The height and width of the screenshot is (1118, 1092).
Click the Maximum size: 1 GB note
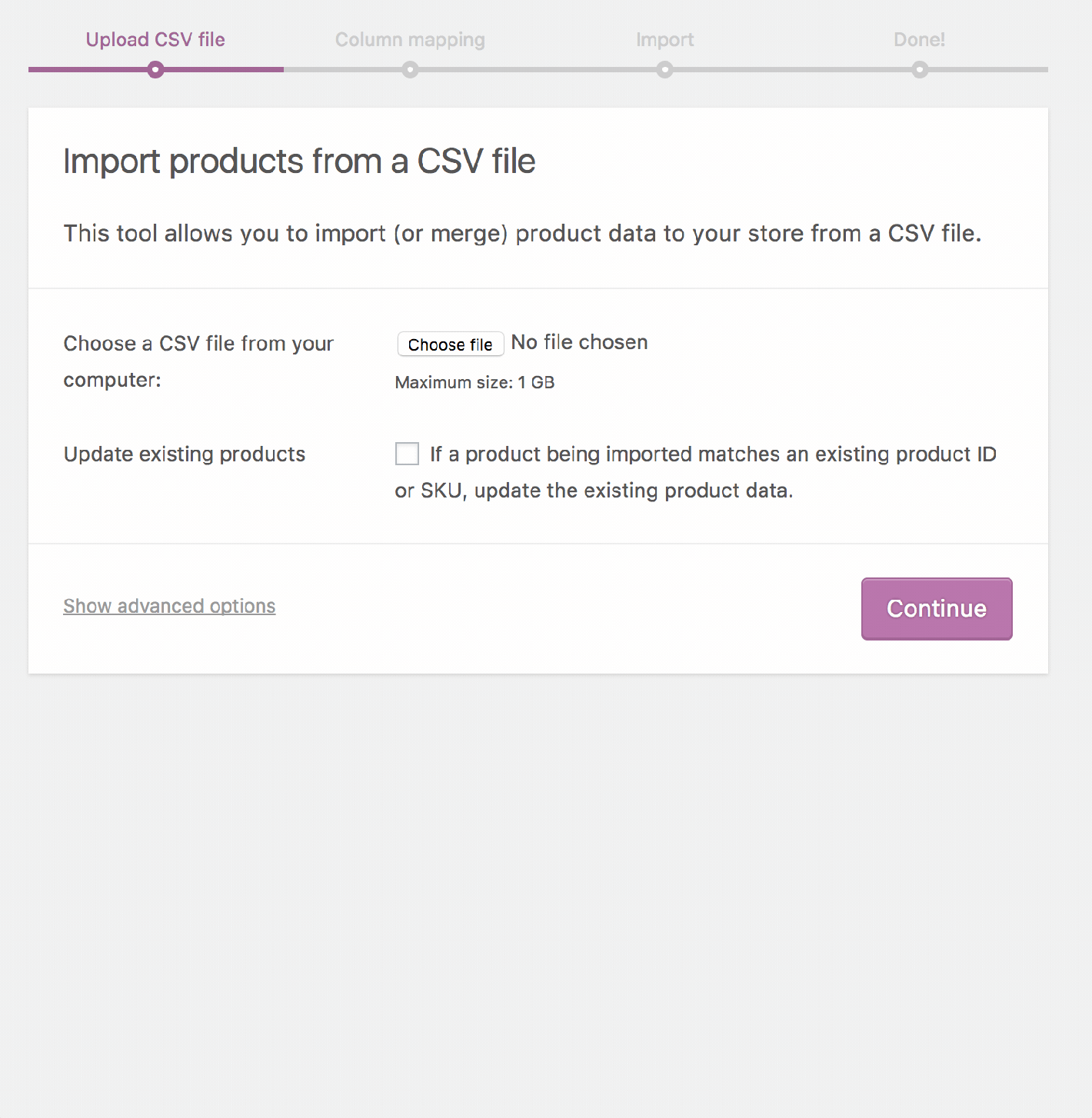(474, 382)
